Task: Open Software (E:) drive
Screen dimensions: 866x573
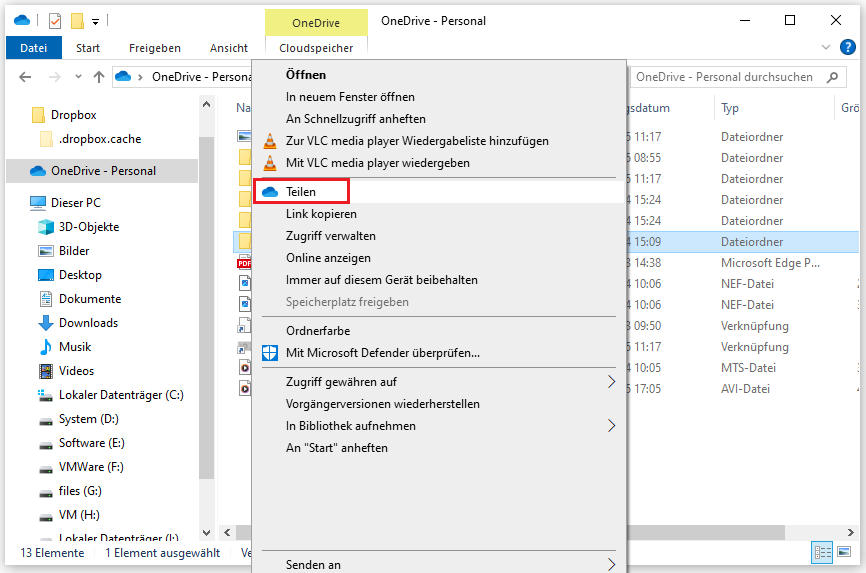Action: click(x=92, y=443)
